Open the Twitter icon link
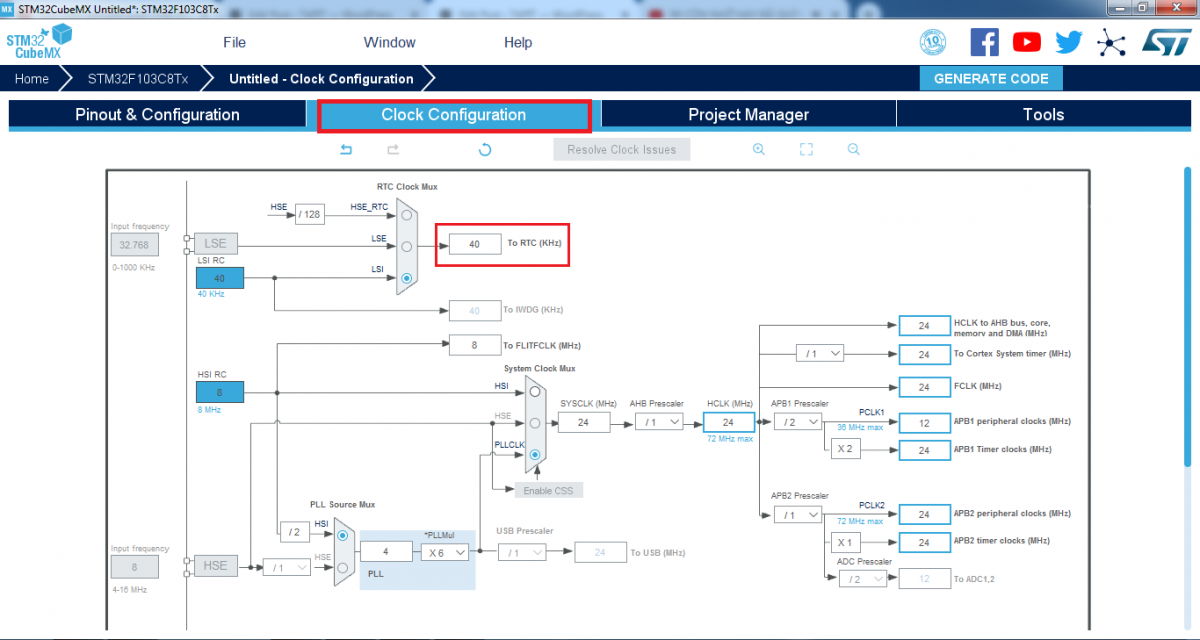The image size is (1200, 640). pyautogui.click(x=1068, y=42)
